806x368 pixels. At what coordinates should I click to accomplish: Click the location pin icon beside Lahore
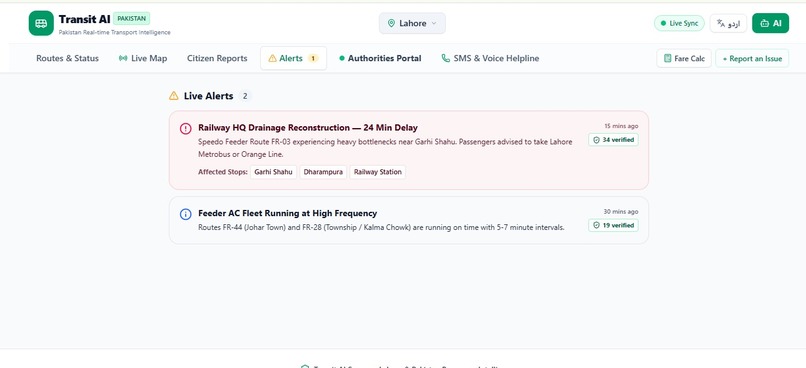click(391, 23)
